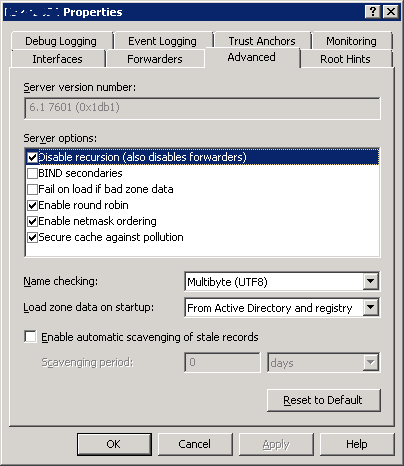Open the Event Logging tab
Image resolution: width=404 pixels, height=466 pixels.
tap(162, 41)
